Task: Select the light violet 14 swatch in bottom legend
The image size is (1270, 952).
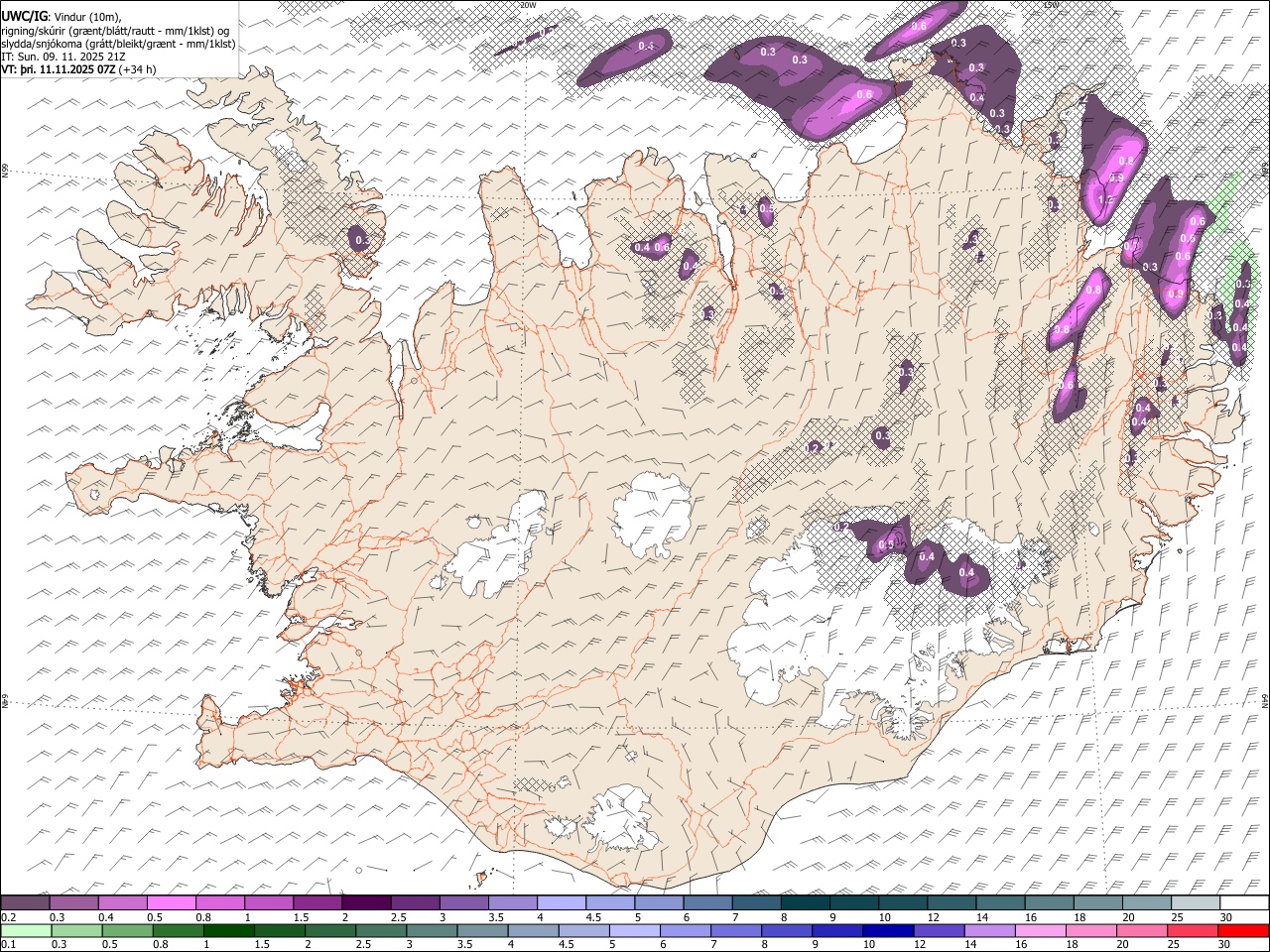Action: tap(990, 930)
